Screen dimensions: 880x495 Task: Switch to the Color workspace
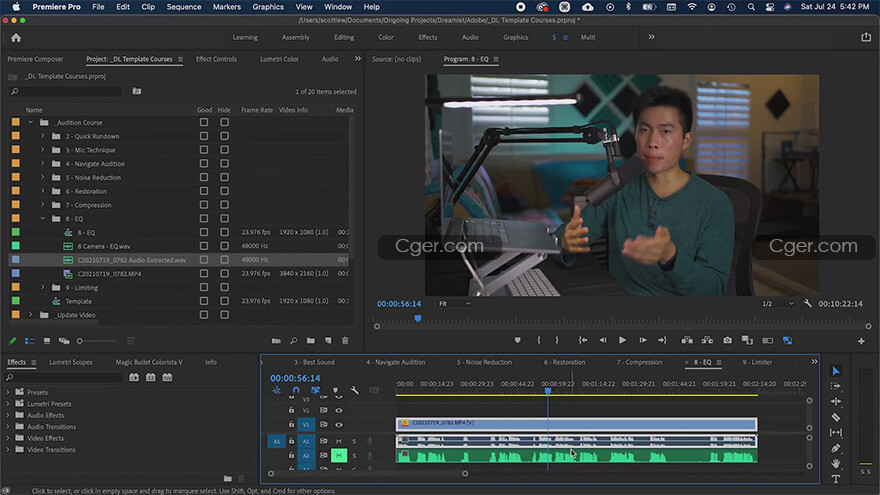[x=386, y=37]
